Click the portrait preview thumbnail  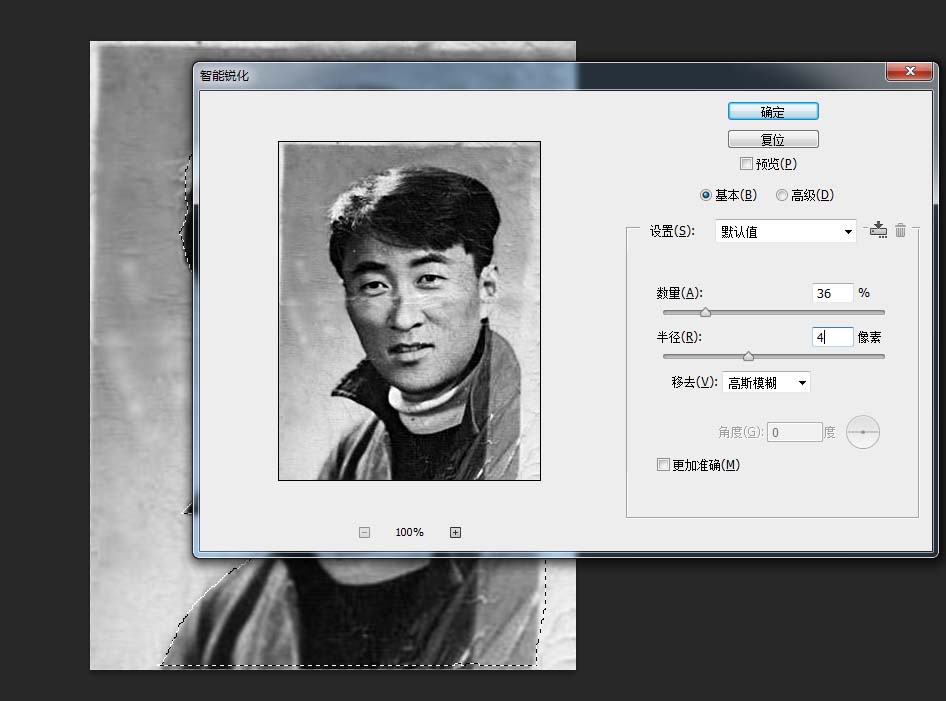click(x=409, y=310)
